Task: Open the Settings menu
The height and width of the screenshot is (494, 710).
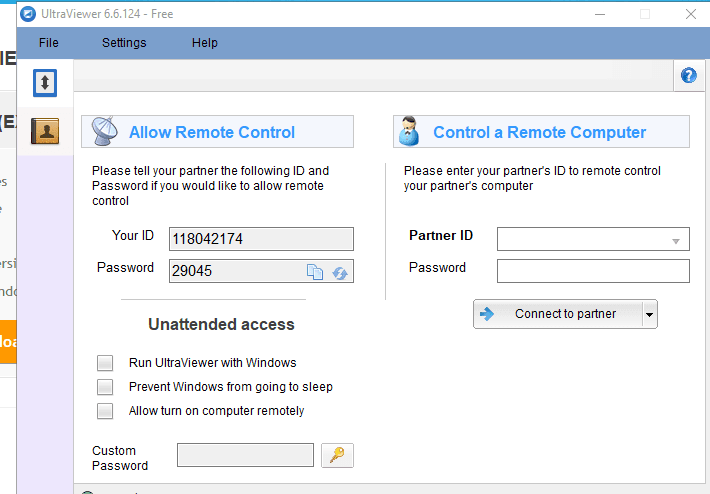Action: [124, 43]
